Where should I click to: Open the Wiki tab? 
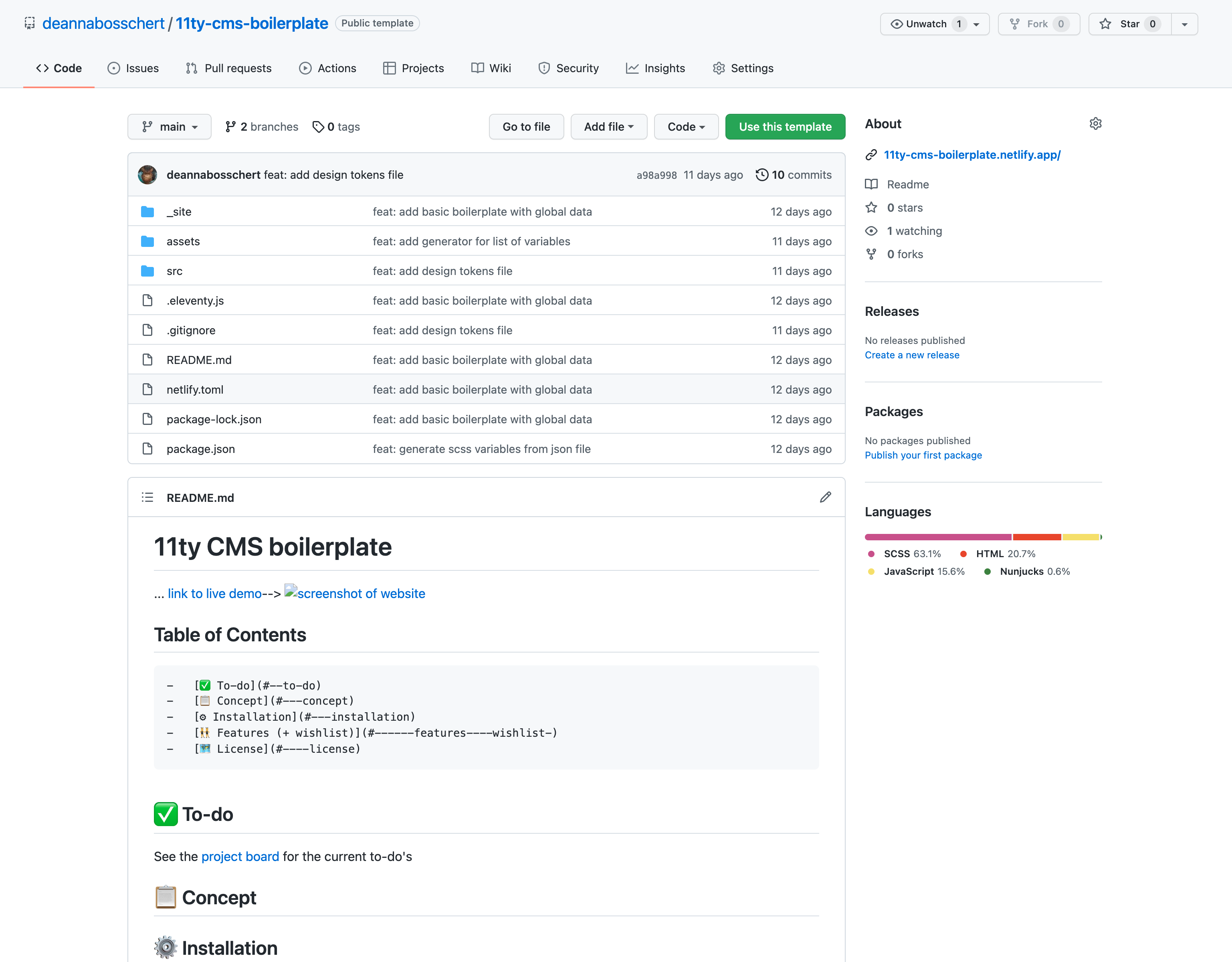coord(500,68)
